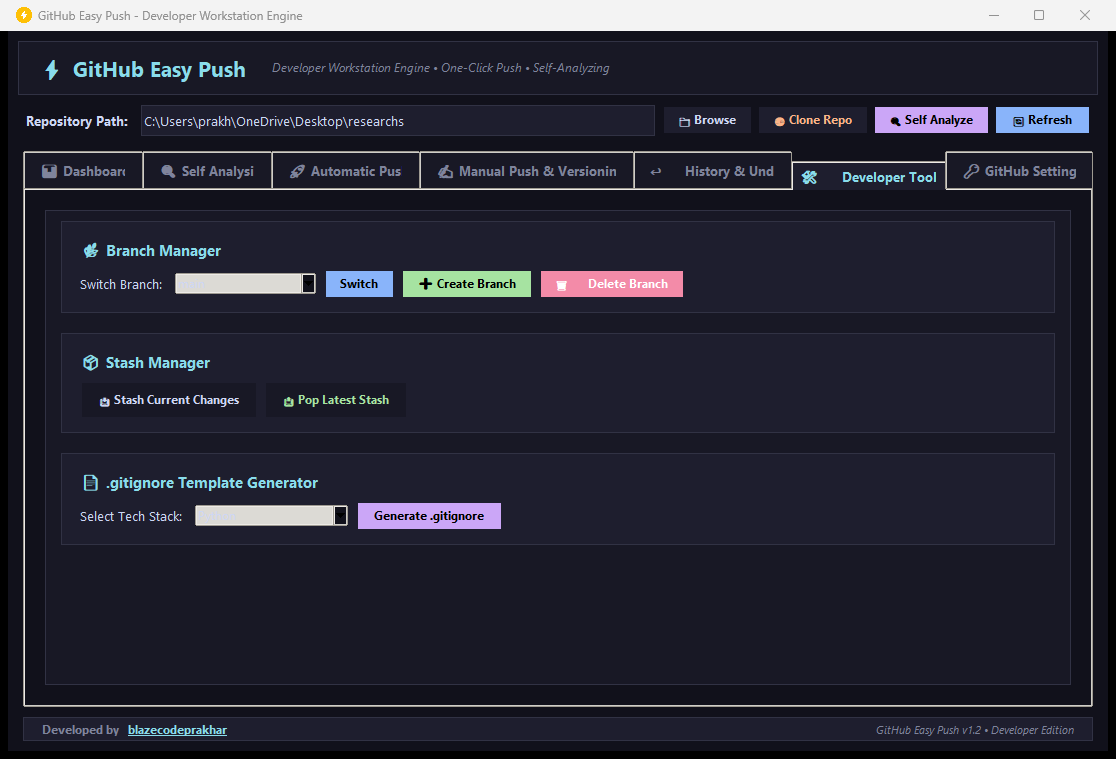Click the blue Switch button
This screenshot has height=759, width=1116.
[x=359, y=284]
